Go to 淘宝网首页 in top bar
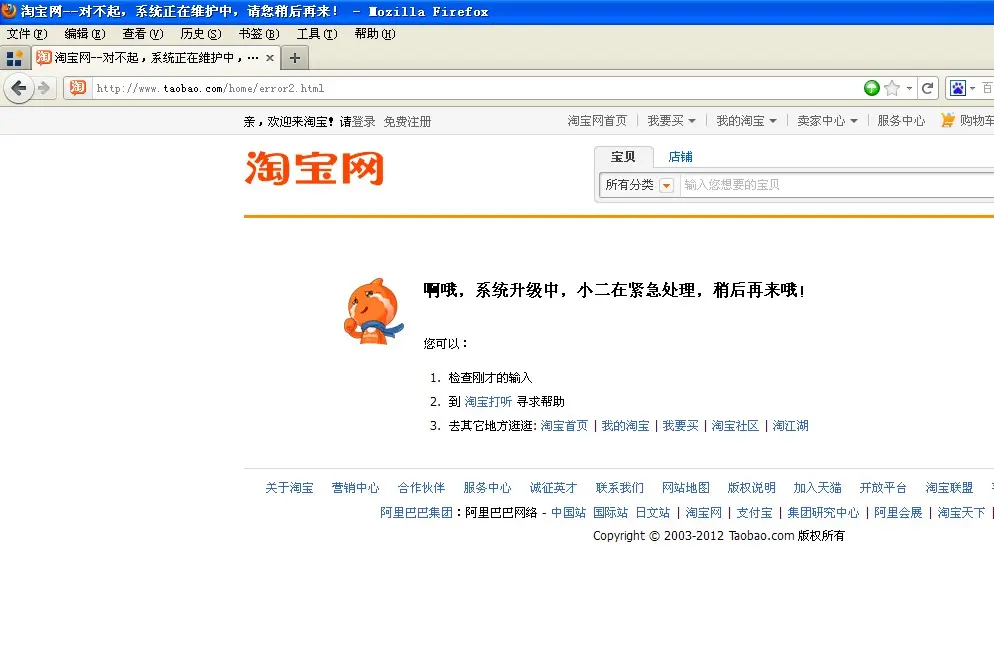This screenshot has height=654, width=994. (597, 120)
